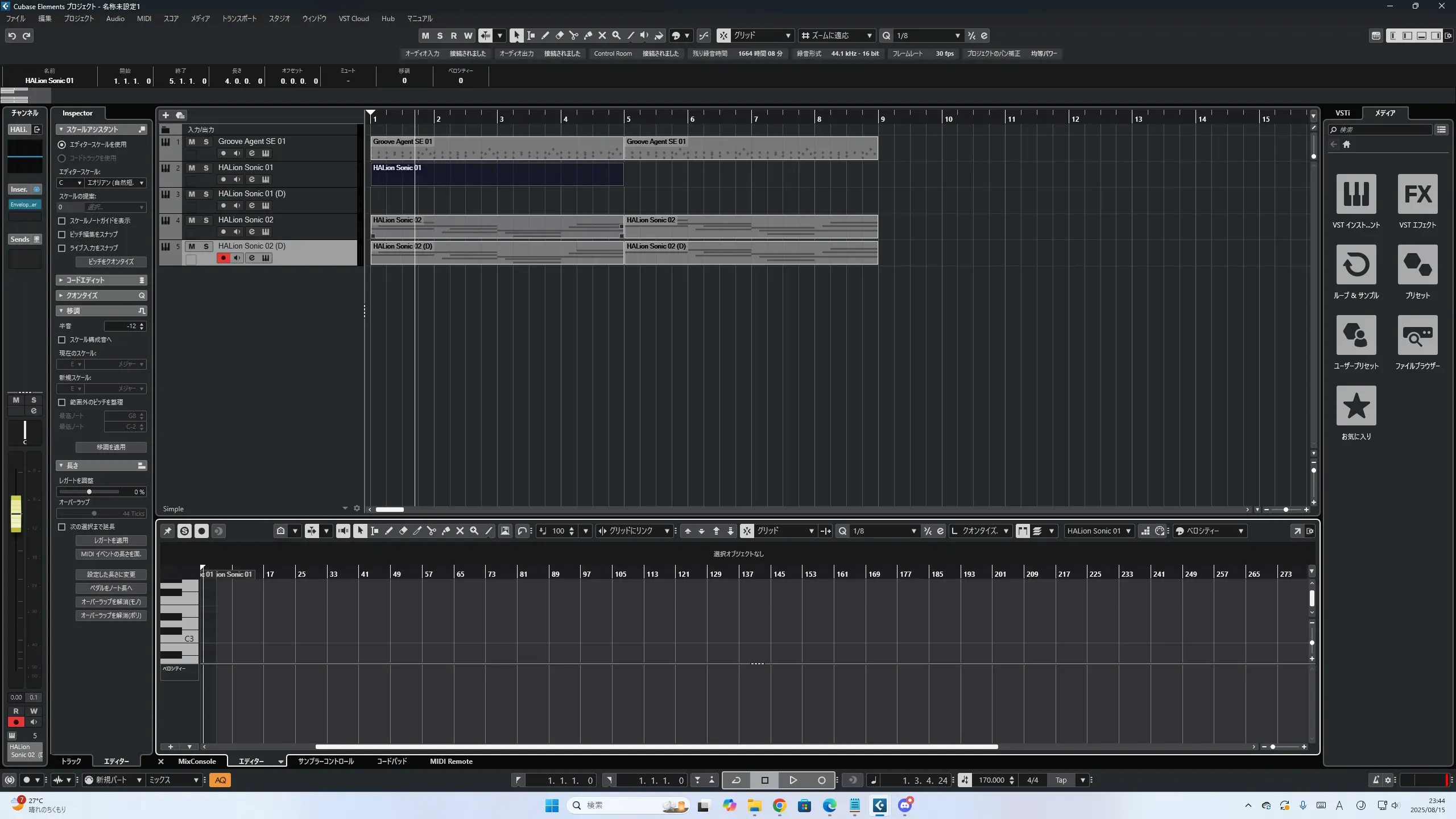Click the 移調を適用 button

click(111, 447)
